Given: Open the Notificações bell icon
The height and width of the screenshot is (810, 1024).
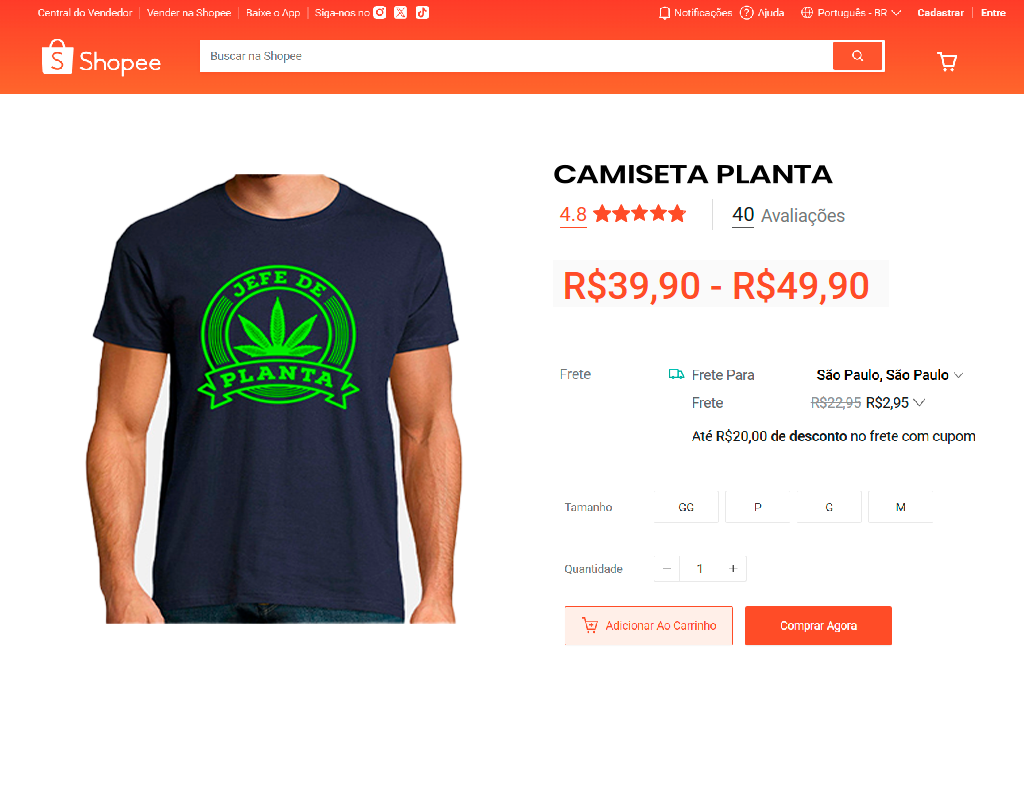Looking at the screenshot, I should click(664, 13).
